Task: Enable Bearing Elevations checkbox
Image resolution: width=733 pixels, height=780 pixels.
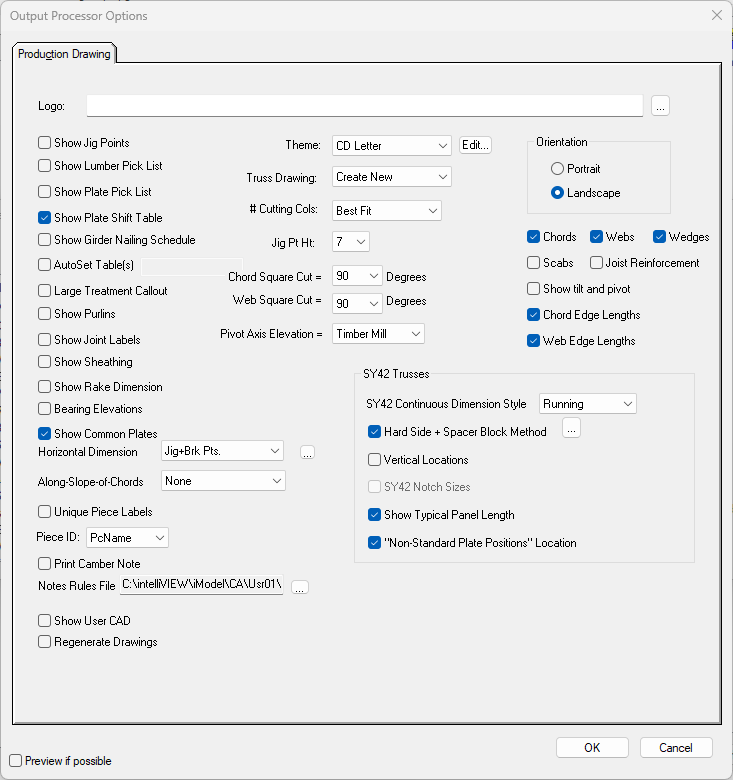Action: point(44,409)
